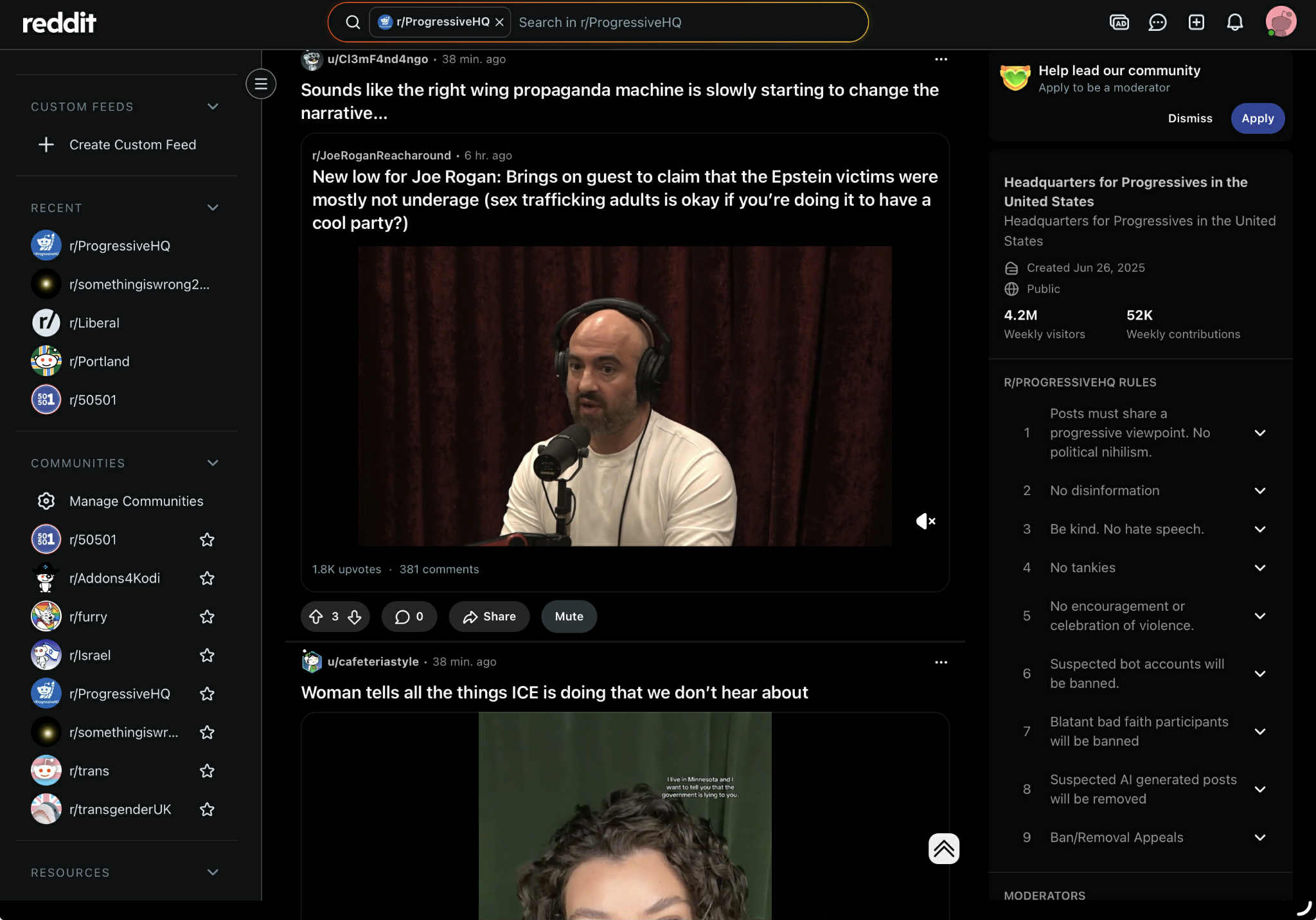Star the r/Addons4Kodi community
1316x920 pixels.
[x=207, y=578]
